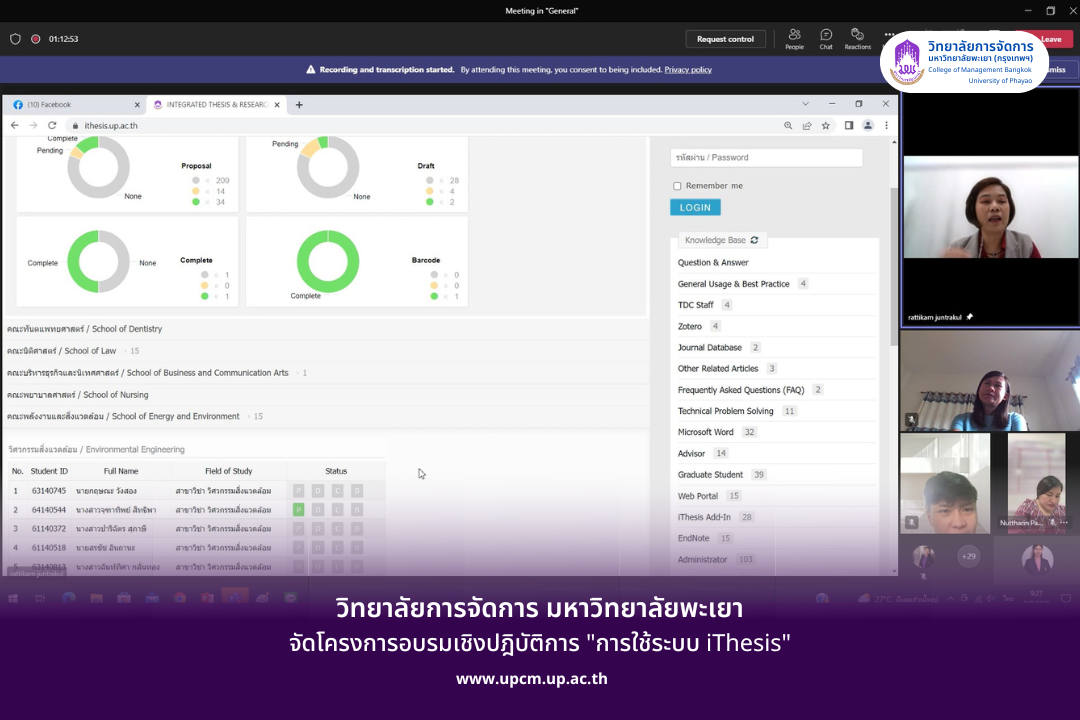
Task: Bookmark the page with the star icon
Action: click(826, 125)
